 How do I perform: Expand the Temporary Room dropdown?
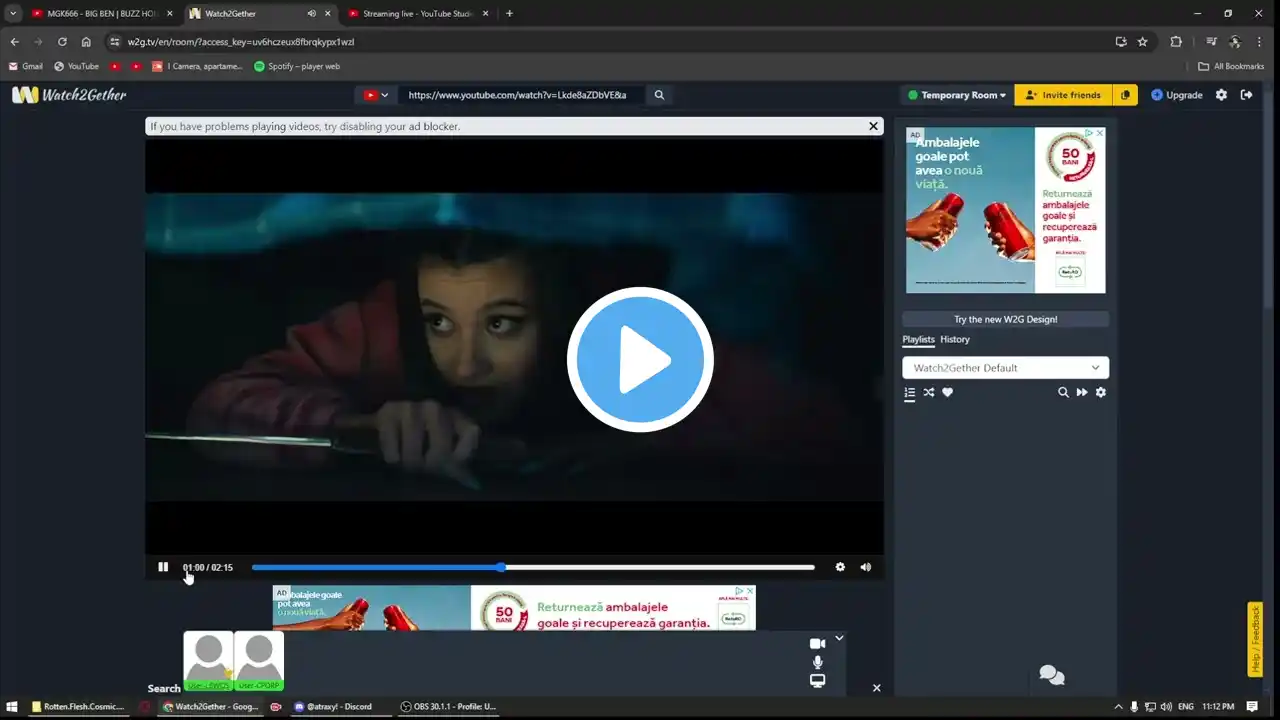956,95
